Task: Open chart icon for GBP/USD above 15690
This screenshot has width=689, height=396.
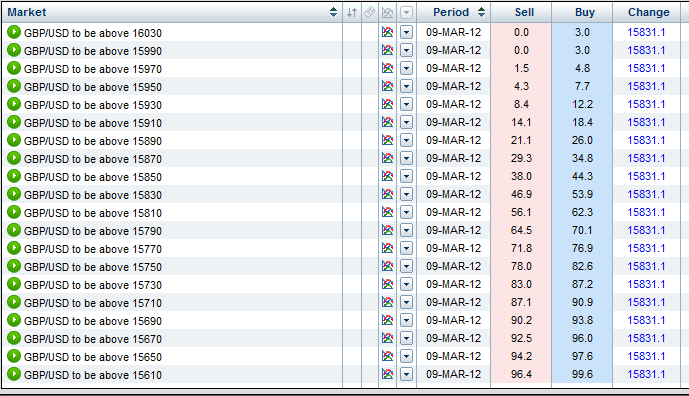Action: (388, 320)
